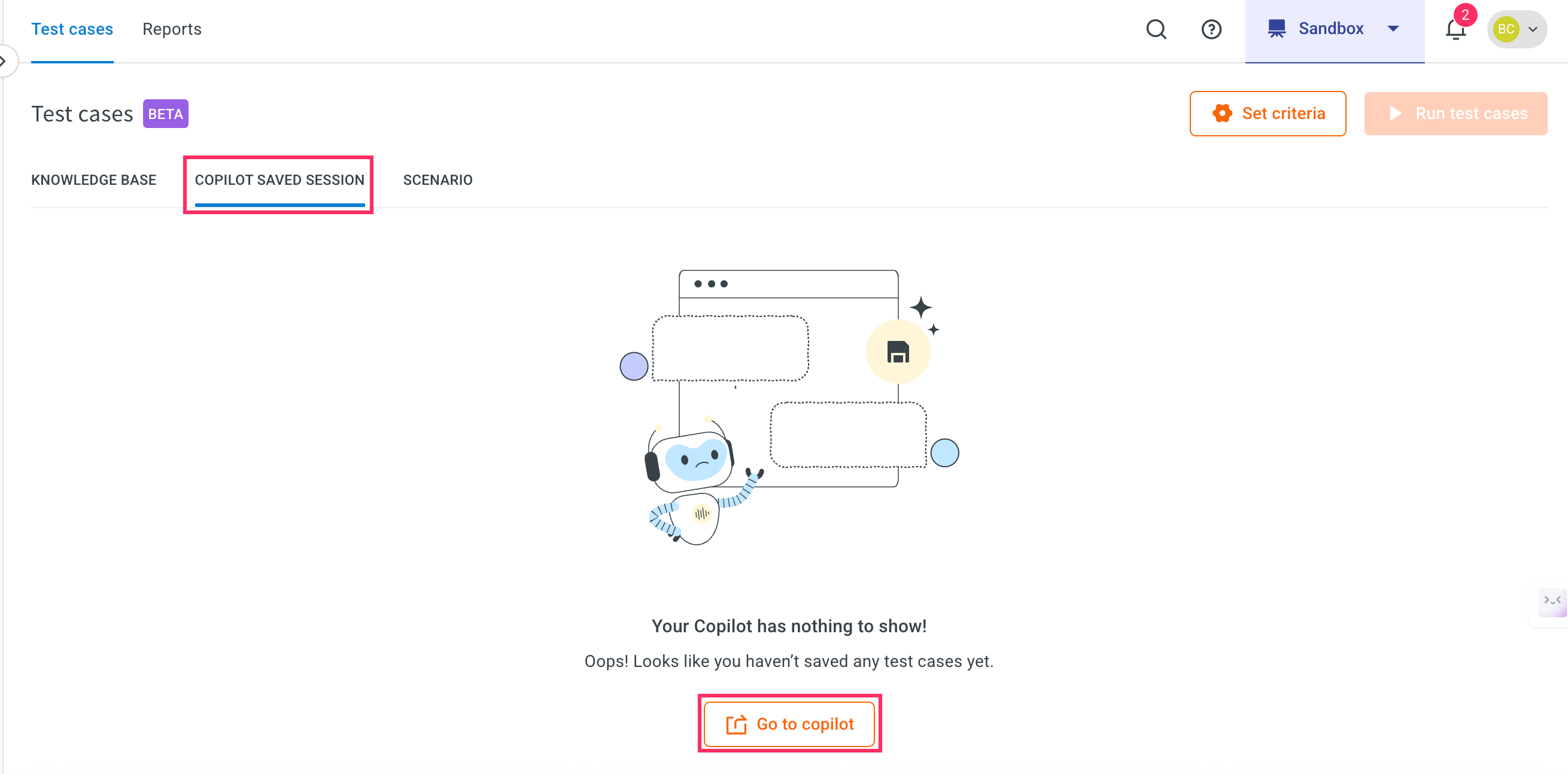Open the notifications bell icon
Viewport: 1568px width, 774px height.
click(x=1455, y=29)
